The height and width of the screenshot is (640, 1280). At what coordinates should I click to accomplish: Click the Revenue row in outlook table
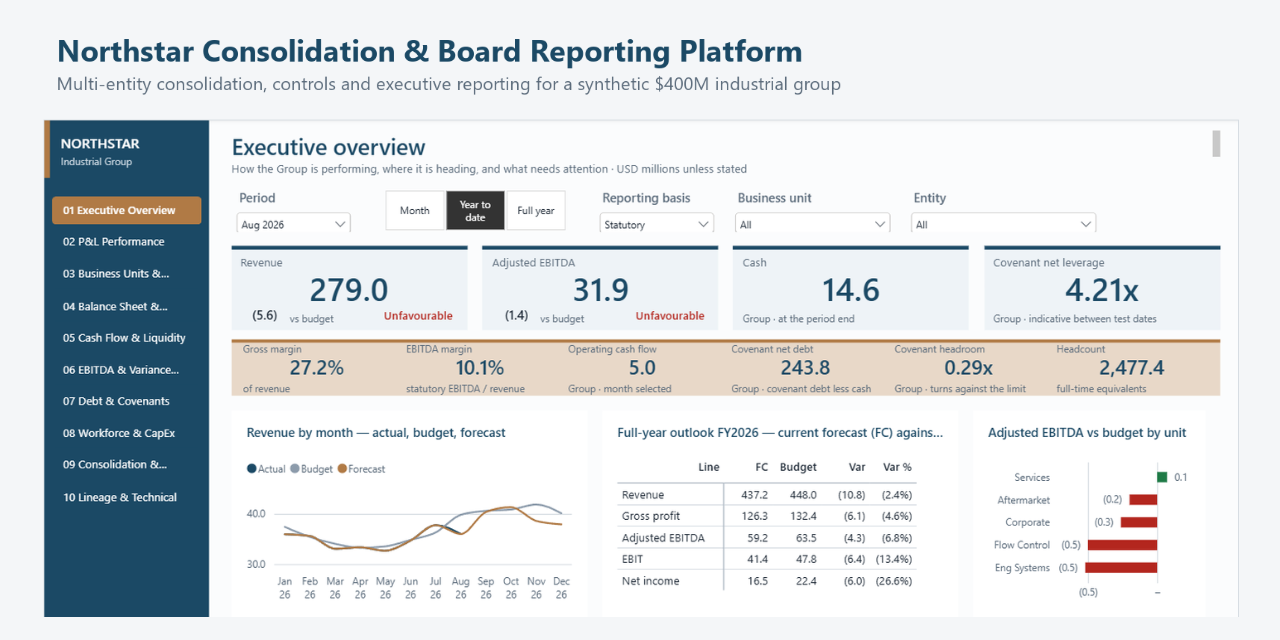click(766, 495)
